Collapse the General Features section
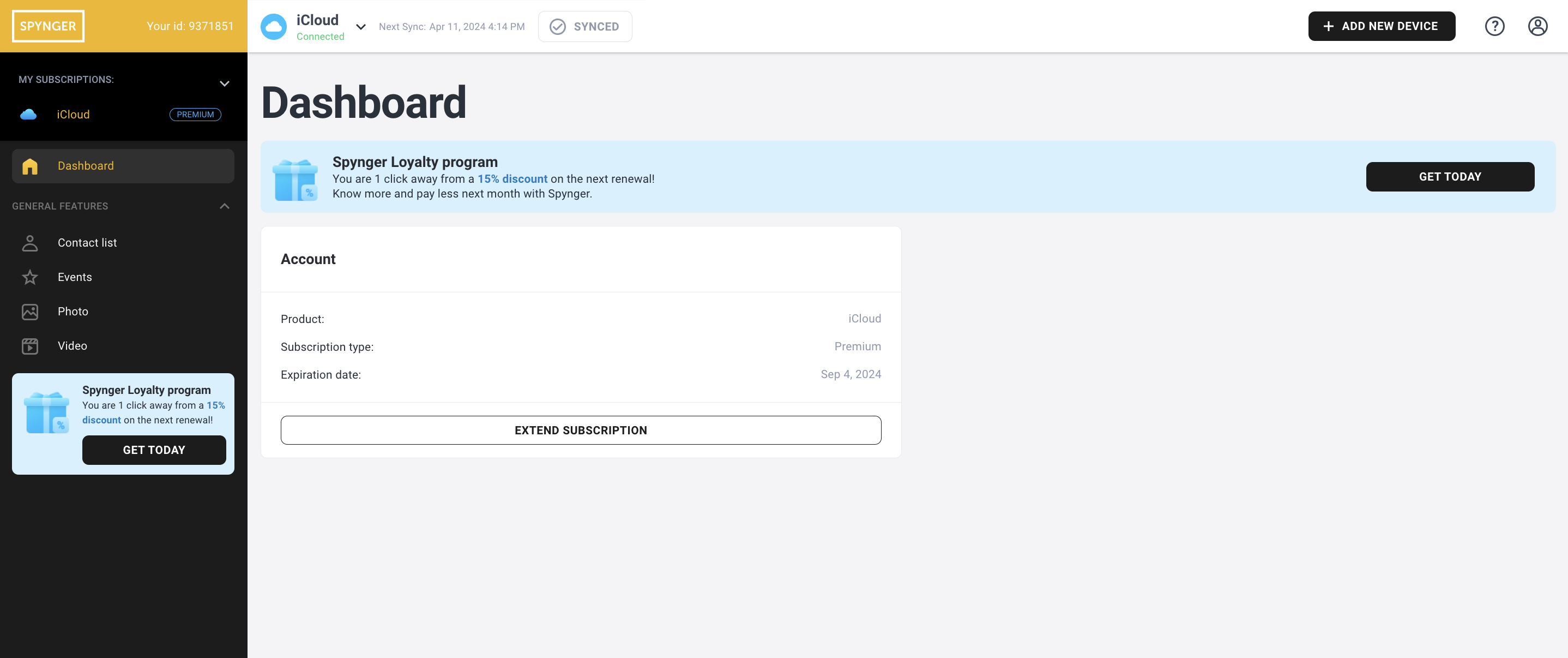 (224, 206)
